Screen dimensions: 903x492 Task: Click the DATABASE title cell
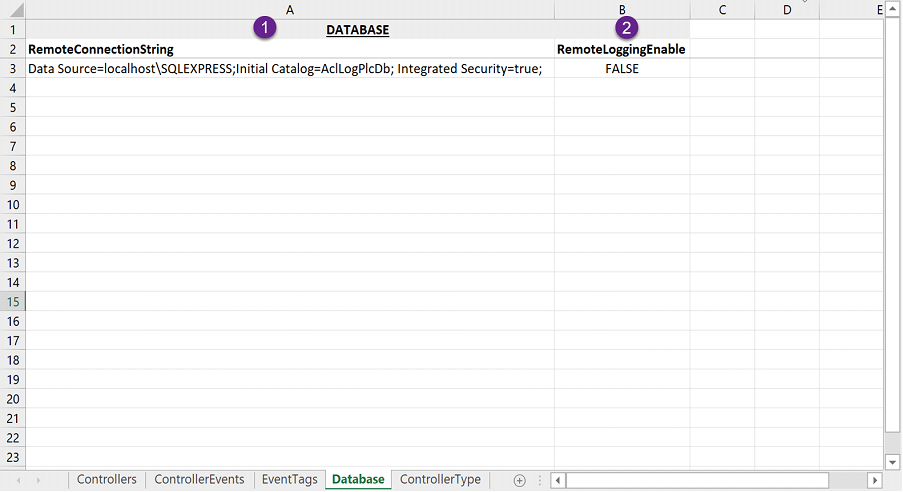tap(357, 30)
